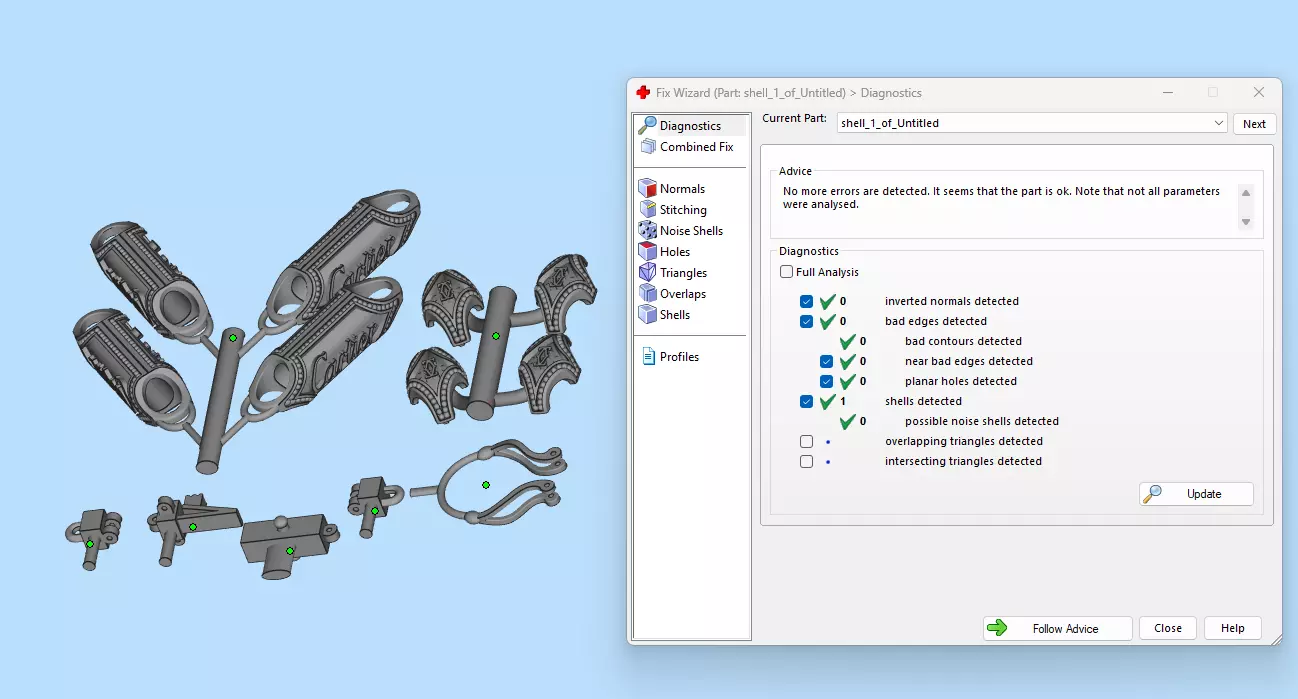Image resolution: width=1298 pixels, height=699 pixels.
Task: Click the Close button at dialog bottom
Action: [x=1168, y=629]
